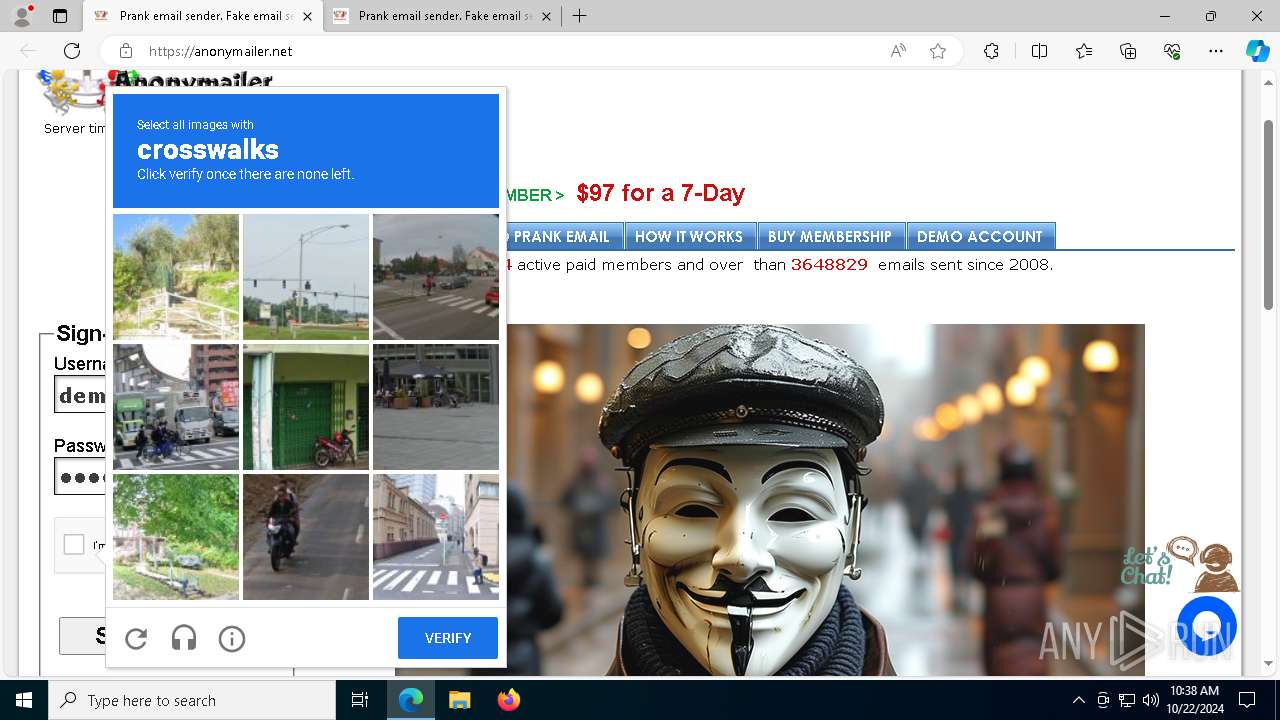1280x720 pixels.
Task: Close the second browser tab
Action: [x=546, y=16]
